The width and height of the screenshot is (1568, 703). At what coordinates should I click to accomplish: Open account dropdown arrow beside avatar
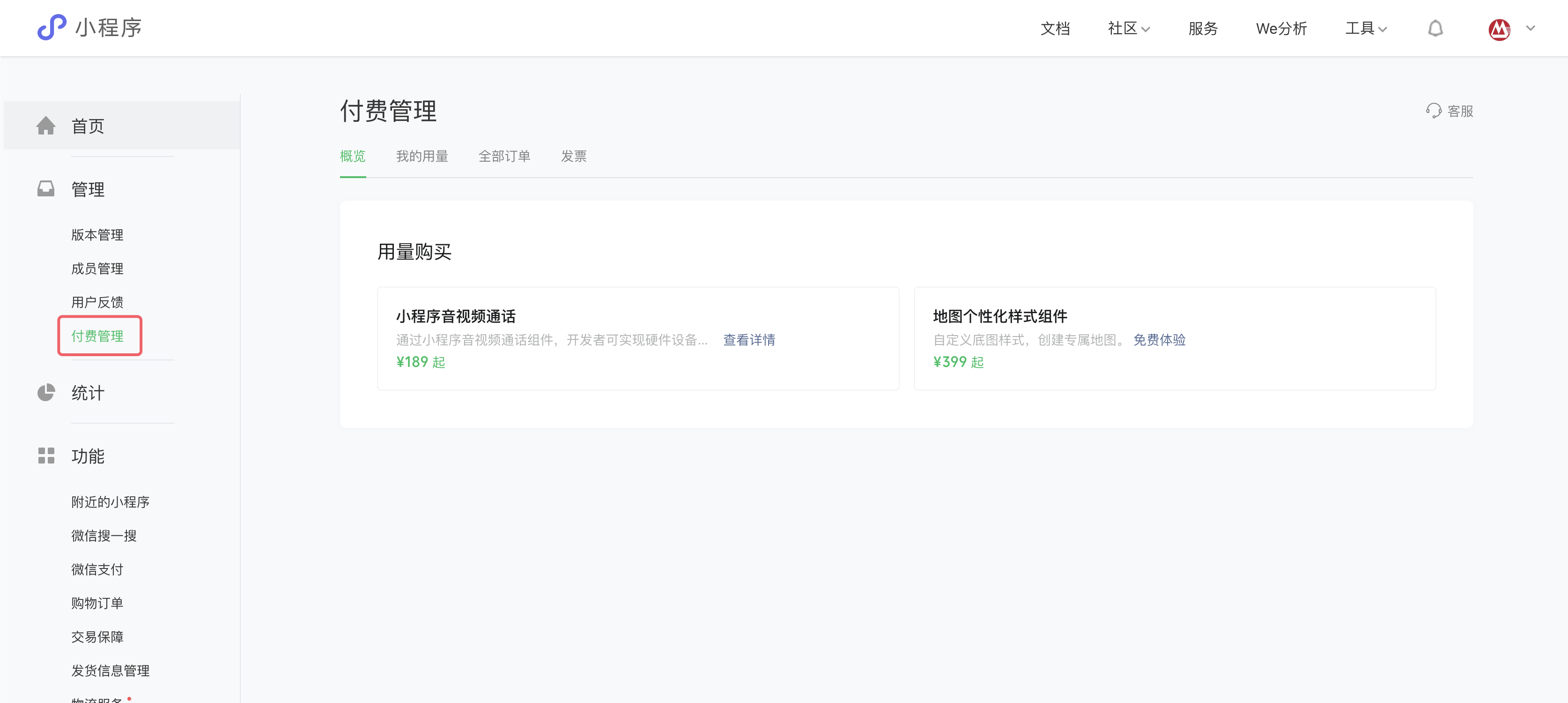(1530, 29)
